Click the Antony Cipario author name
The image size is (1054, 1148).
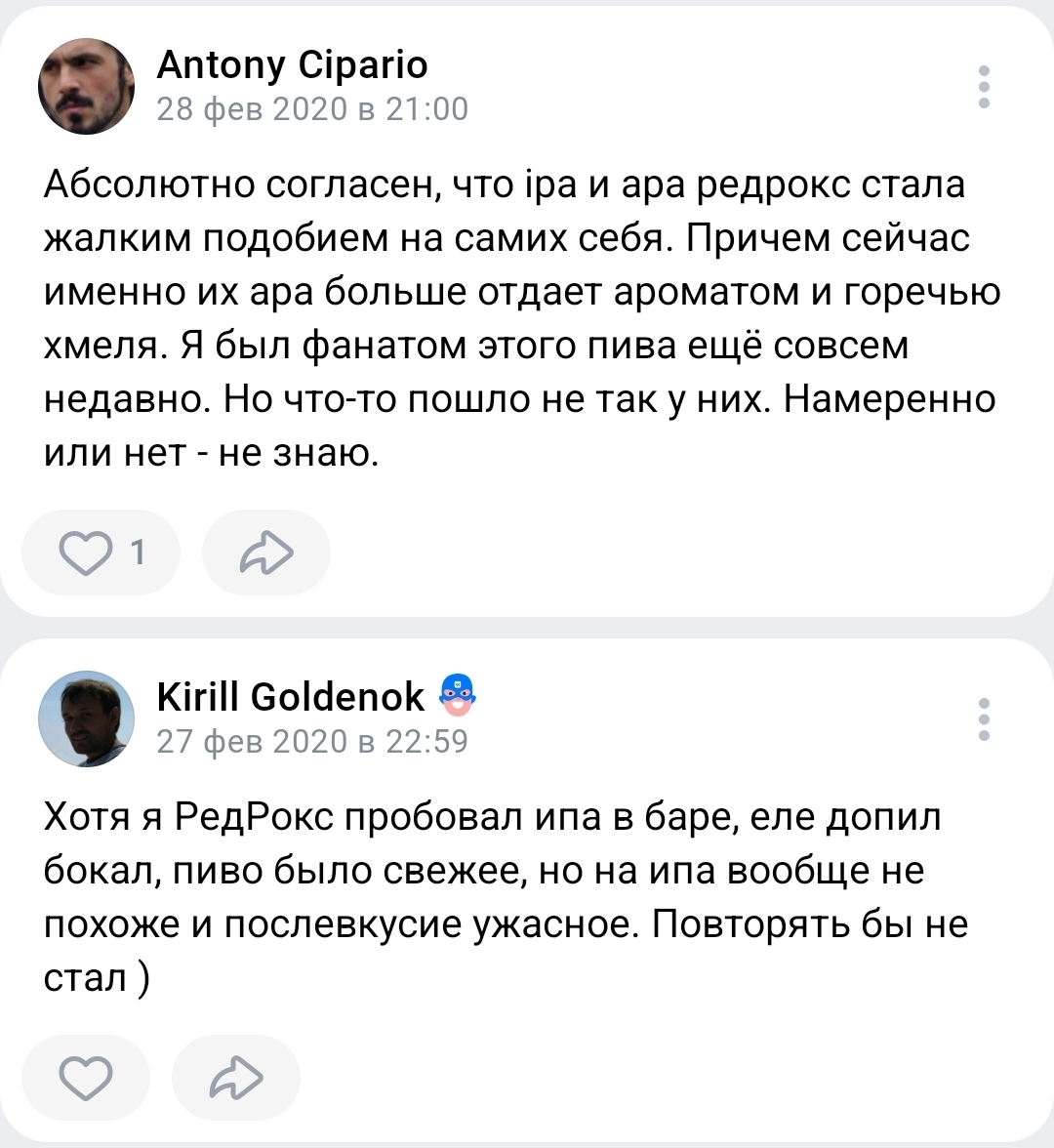pyautogui.click(x=292, y=65)
